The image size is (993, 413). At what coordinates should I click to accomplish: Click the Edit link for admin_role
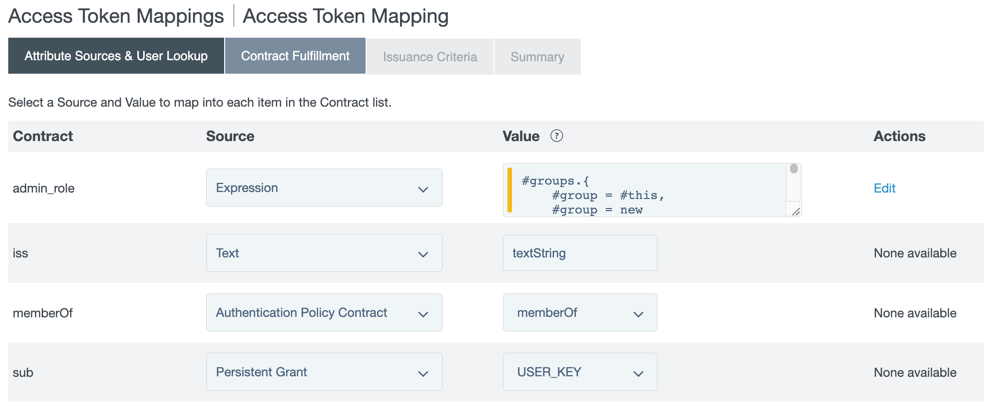point(884,188)
